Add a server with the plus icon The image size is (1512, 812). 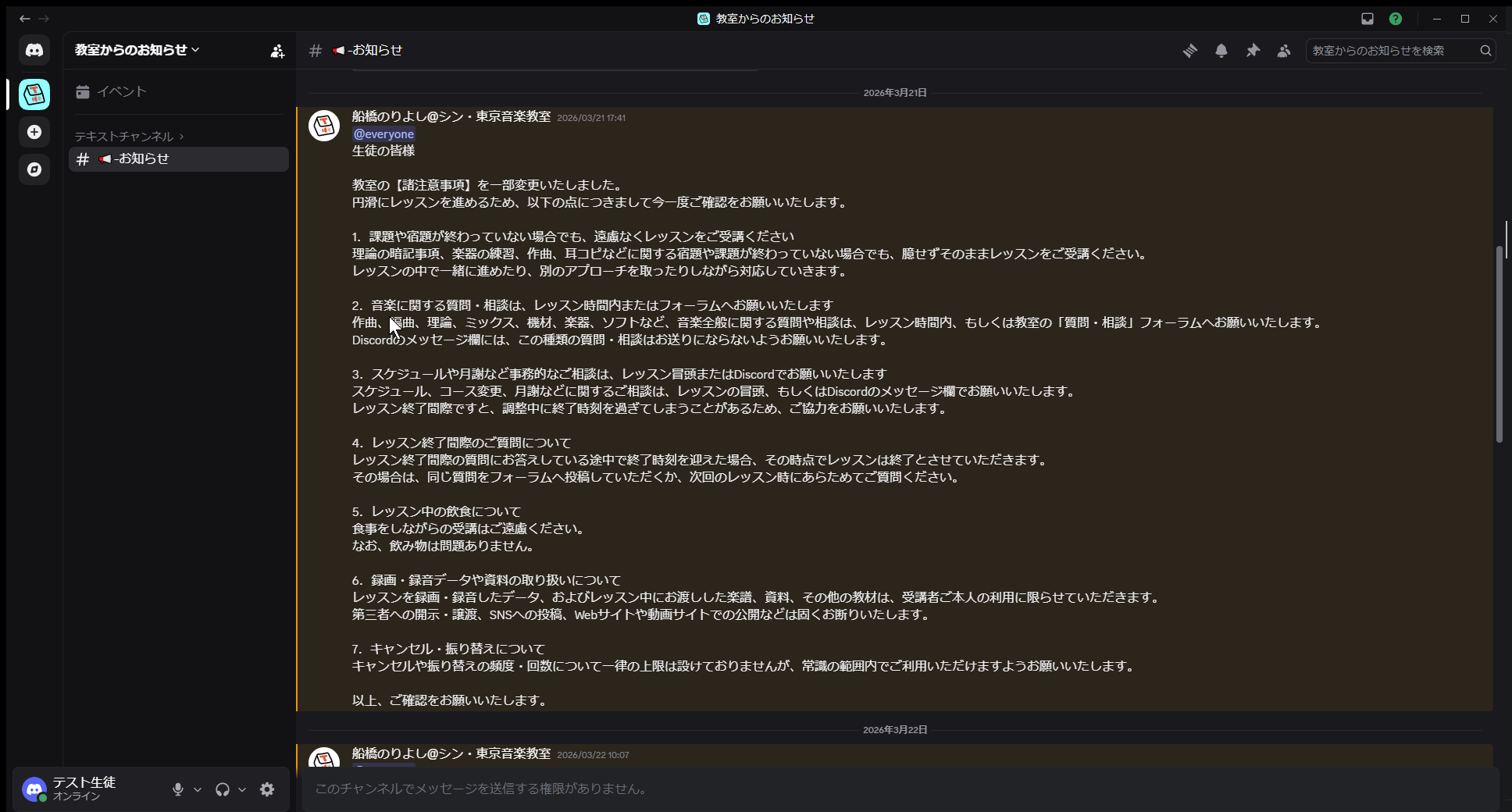pyautogui.click(x=34, y=132)
